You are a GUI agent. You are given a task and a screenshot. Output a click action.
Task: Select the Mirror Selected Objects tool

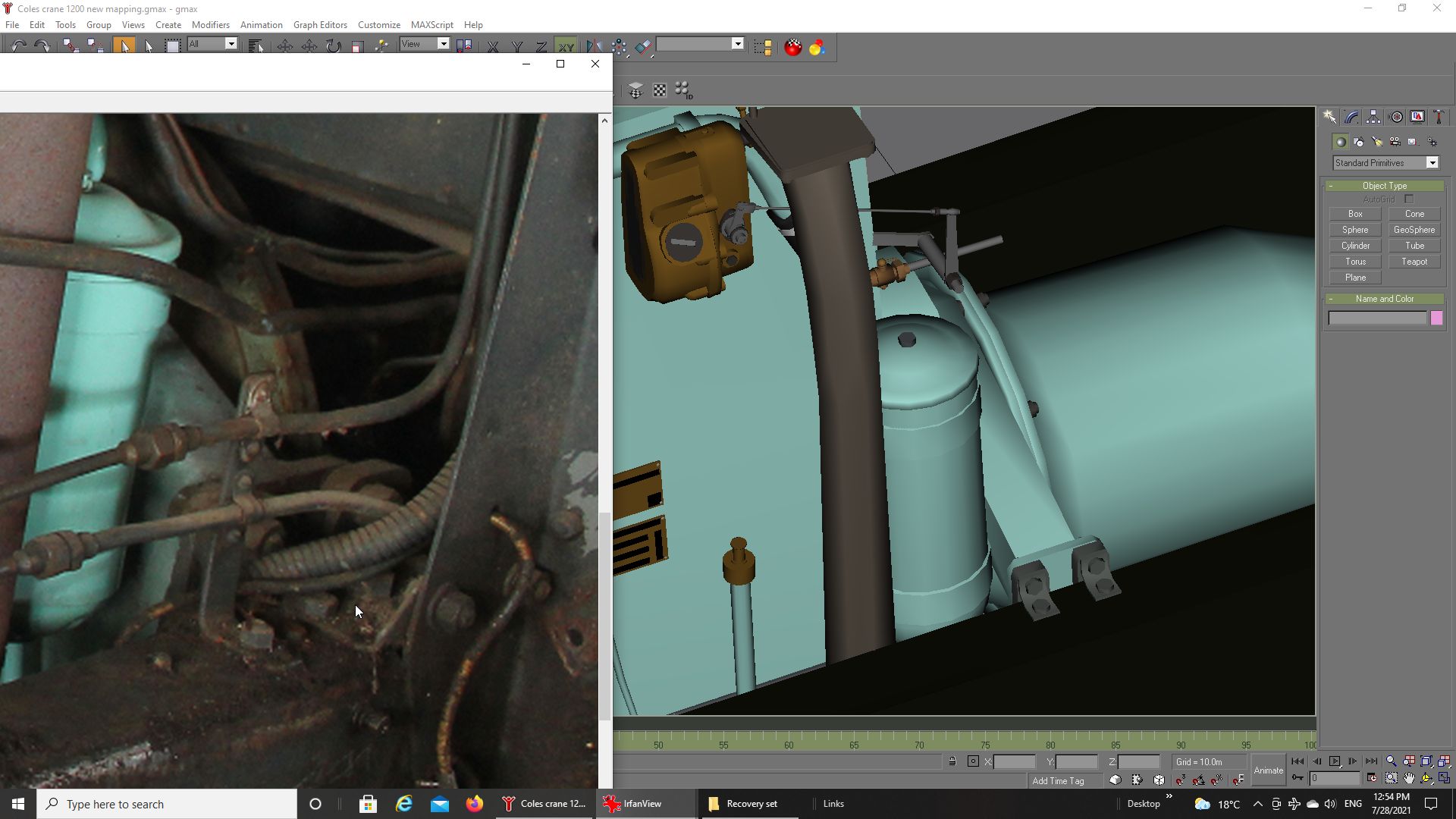[x=593, y=46]
